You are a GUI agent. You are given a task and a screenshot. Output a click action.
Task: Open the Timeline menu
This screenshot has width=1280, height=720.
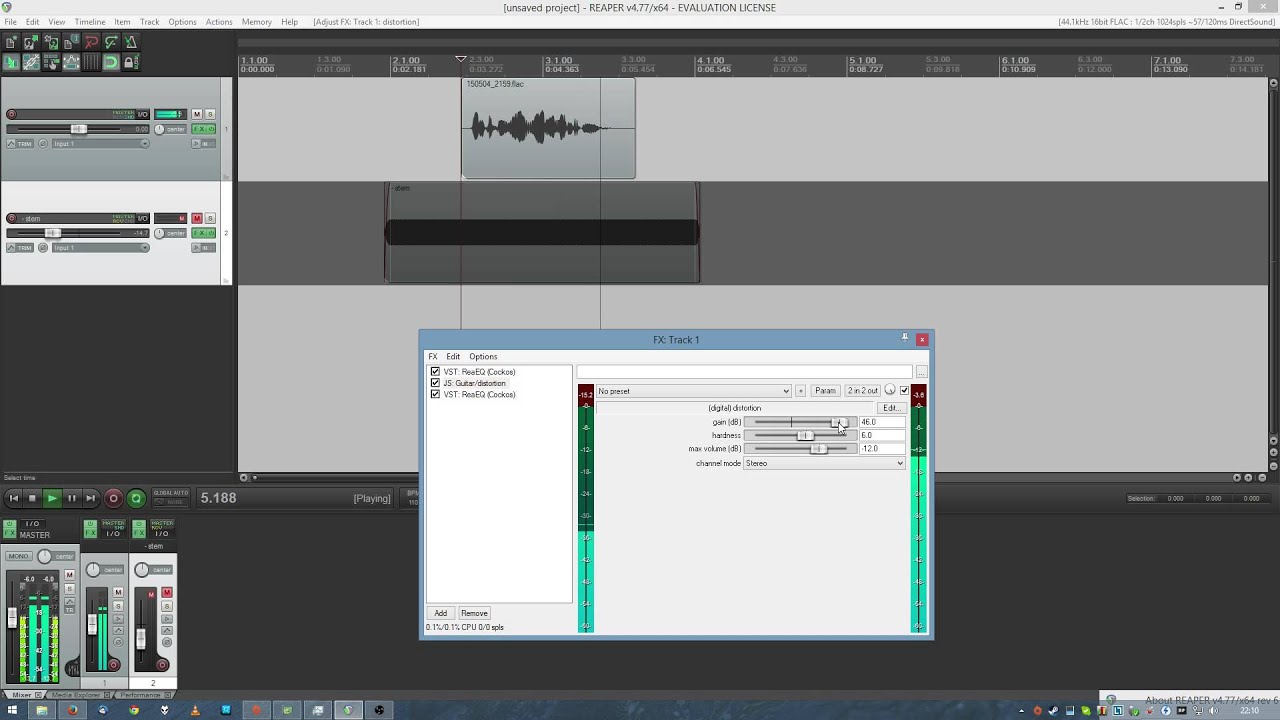[x=90, y=22]
